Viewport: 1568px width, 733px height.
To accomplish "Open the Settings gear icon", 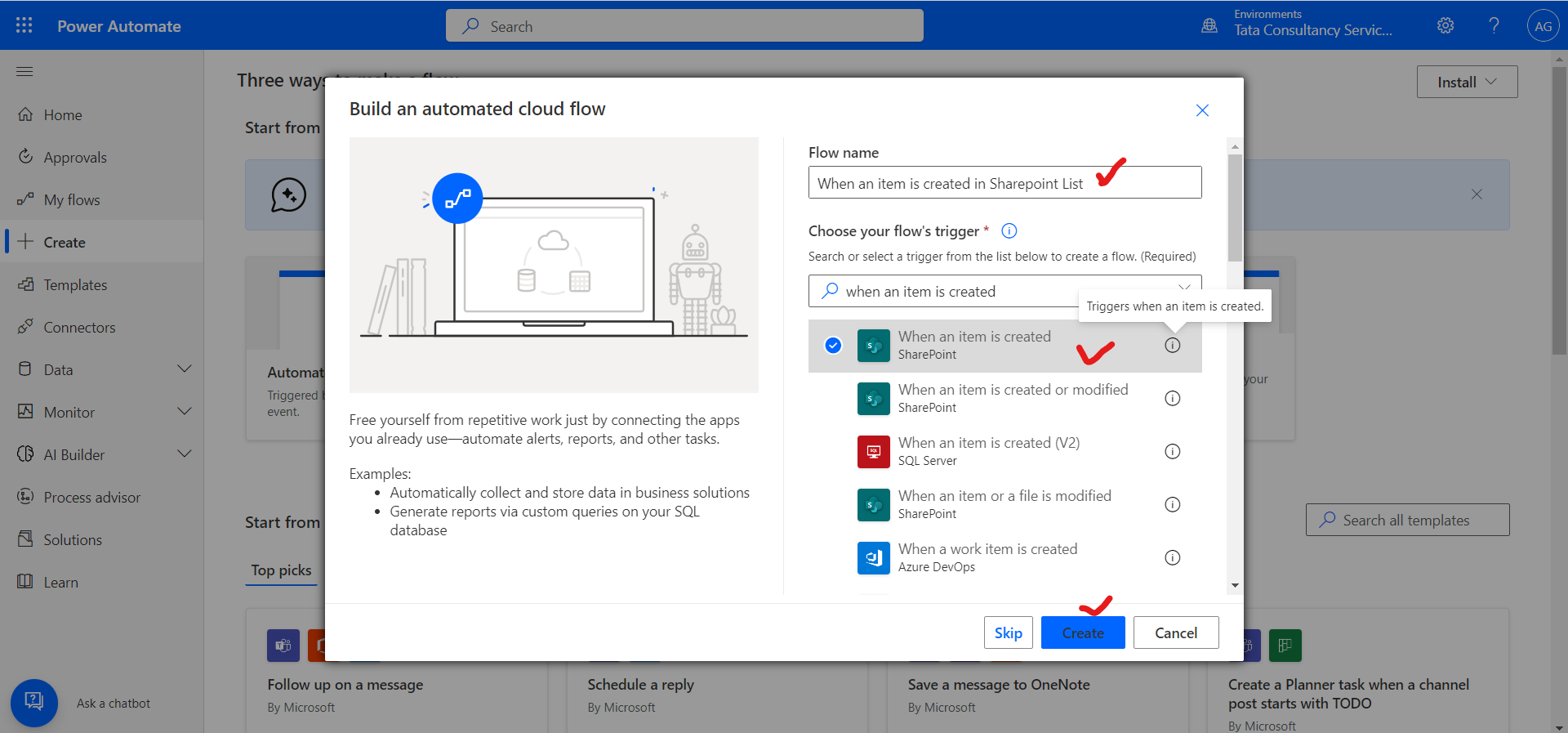I will (1445, 25).
